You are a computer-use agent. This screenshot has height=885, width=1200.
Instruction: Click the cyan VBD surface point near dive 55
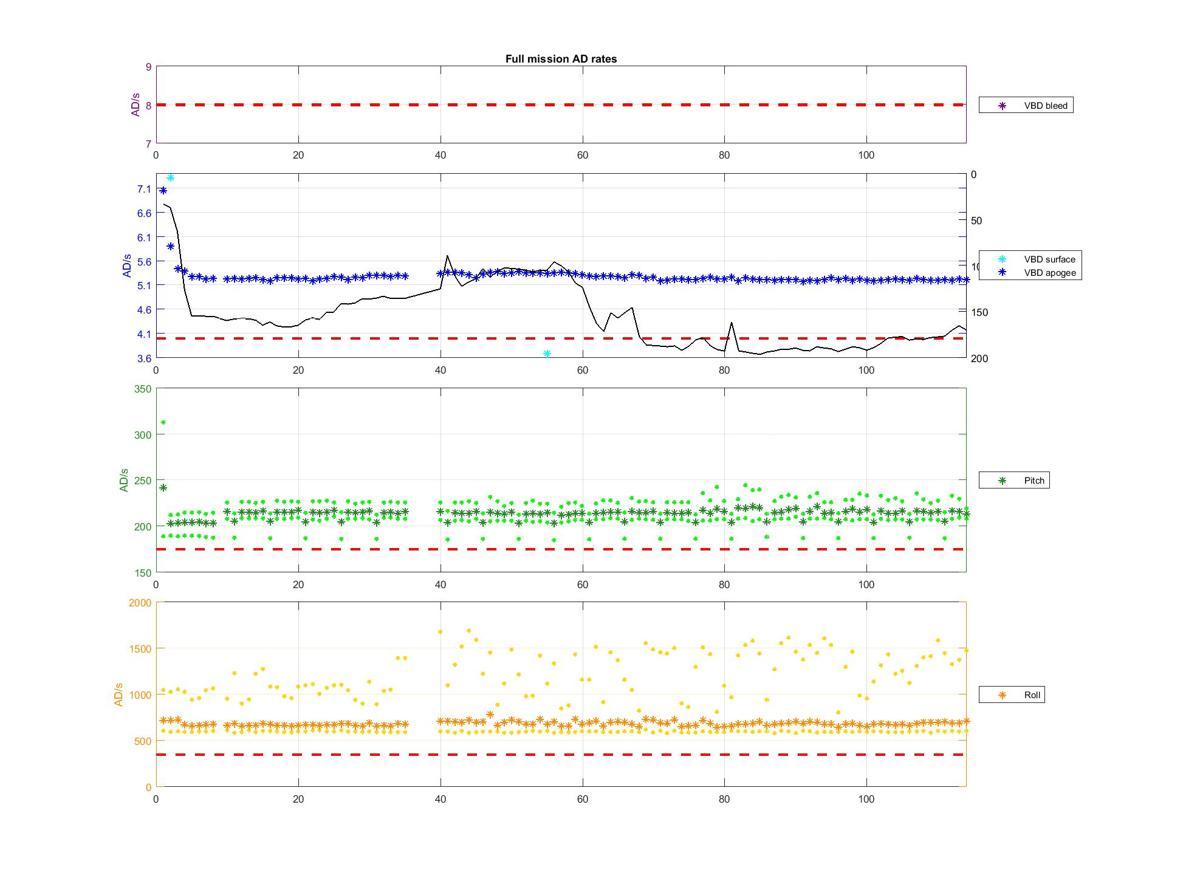547,354
